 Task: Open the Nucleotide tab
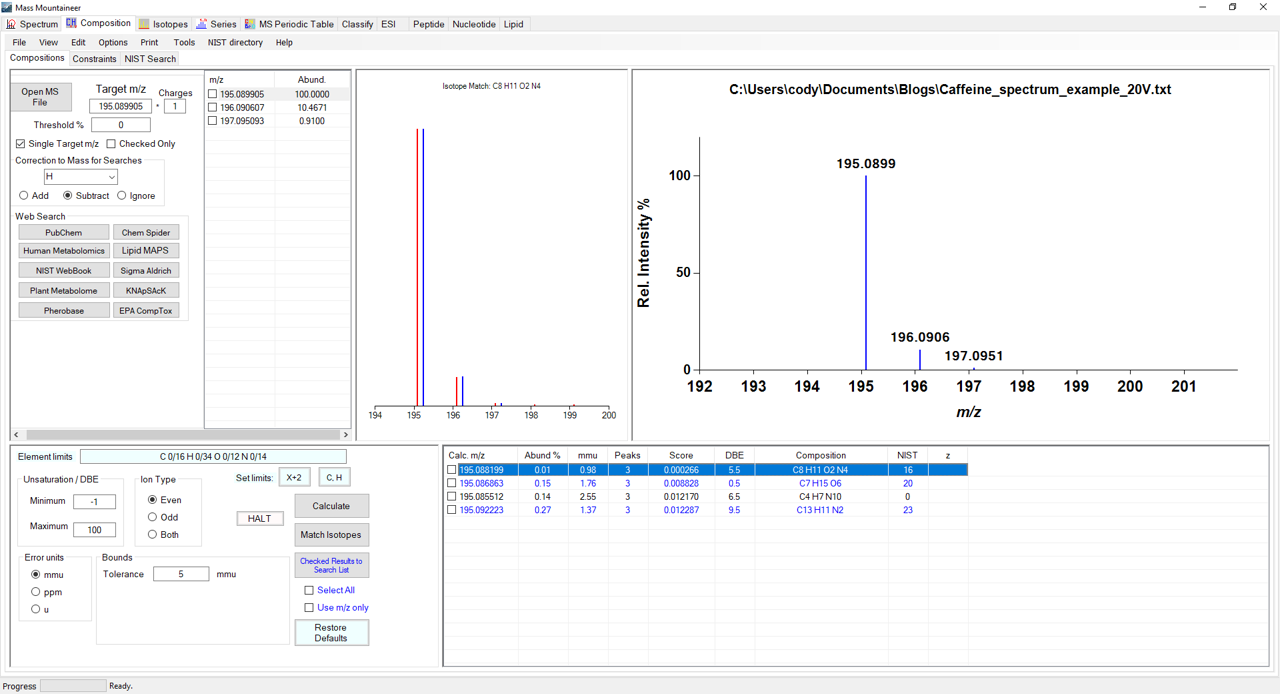coord(474,24)
